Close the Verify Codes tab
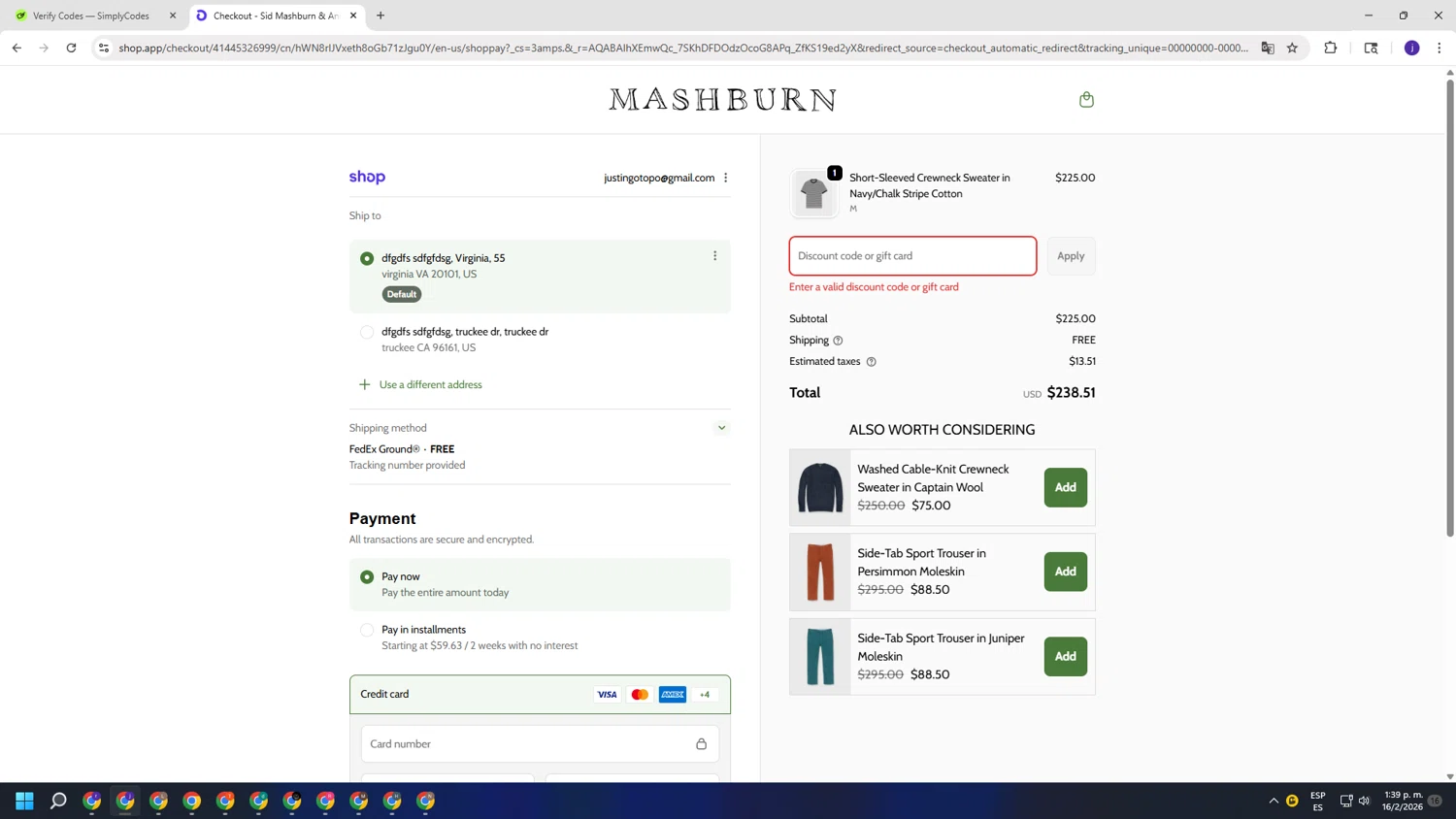1456x819 pixels. pos(173,16)
